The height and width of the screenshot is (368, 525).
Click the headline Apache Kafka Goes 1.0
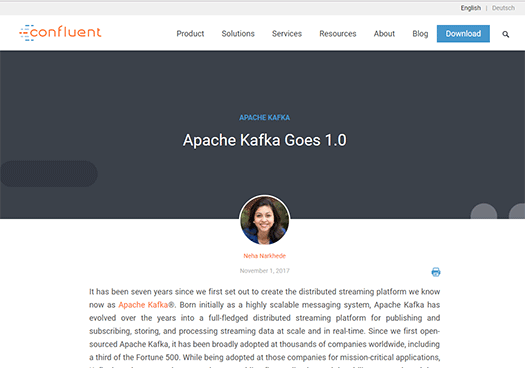coord(265,140)
